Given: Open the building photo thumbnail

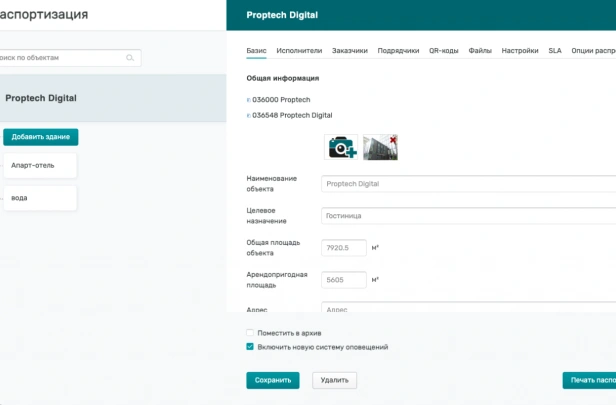Looking at the screenshot, I should 380,147.
